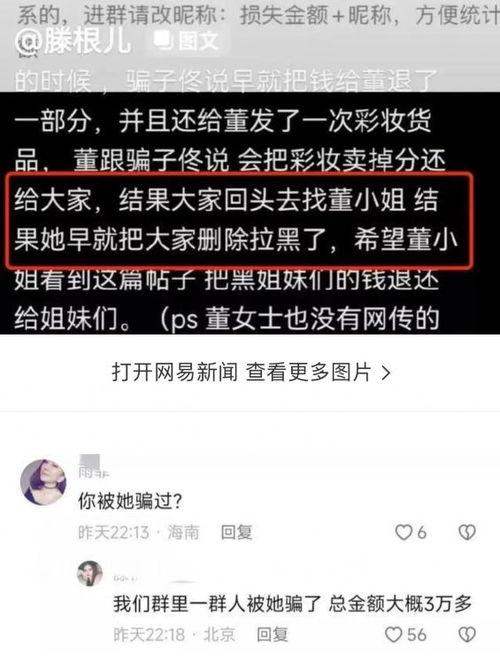Expand more pictures via the chevron arrow

click(x=386, y=373)
